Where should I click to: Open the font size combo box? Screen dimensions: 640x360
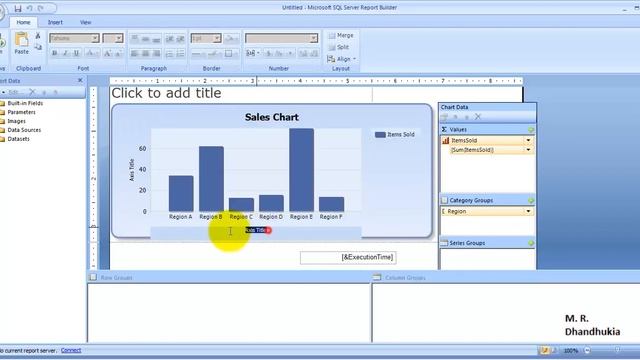113,38
